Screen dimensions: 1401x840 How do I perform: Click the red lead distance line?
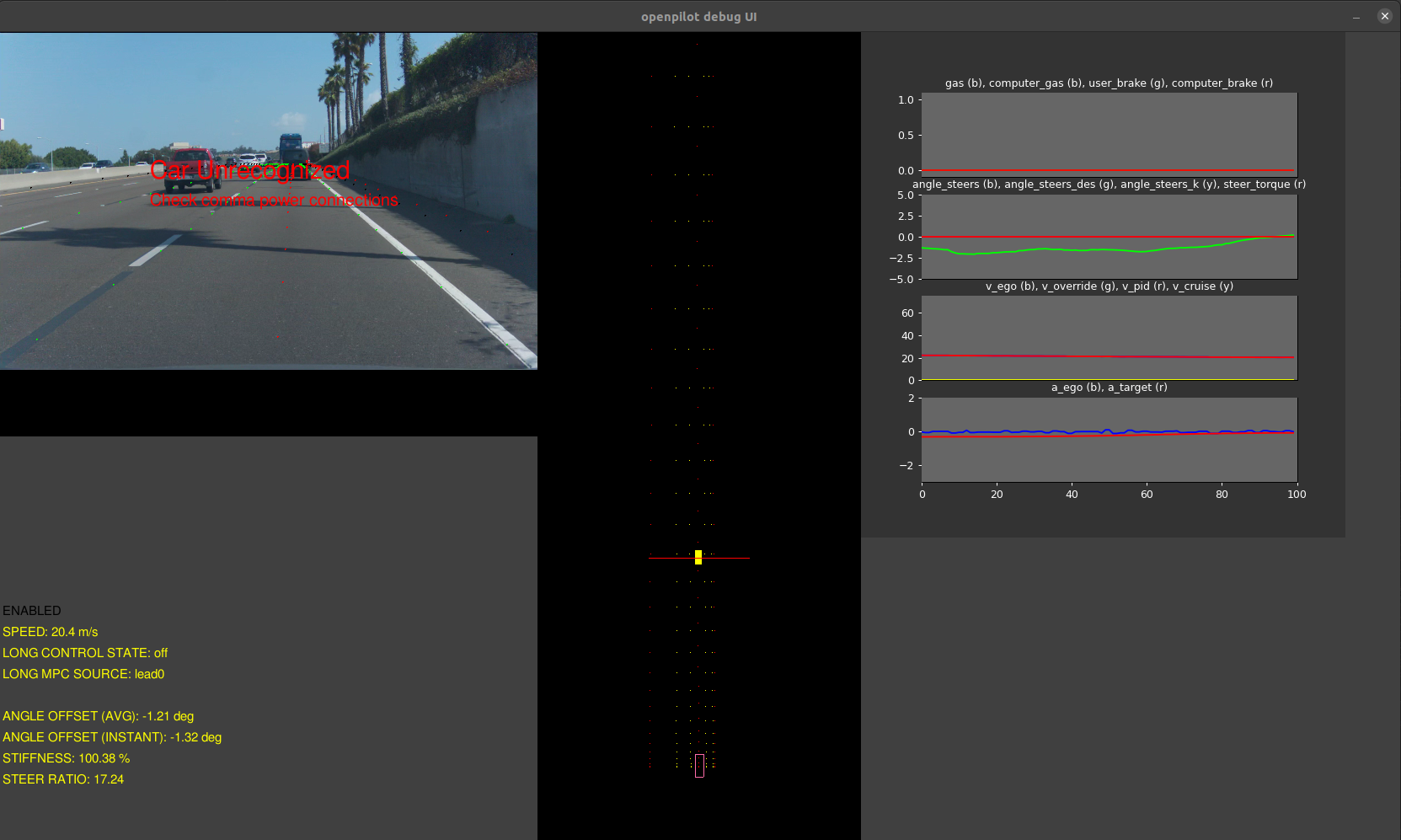pyautogui.click(x=733, y=557)
